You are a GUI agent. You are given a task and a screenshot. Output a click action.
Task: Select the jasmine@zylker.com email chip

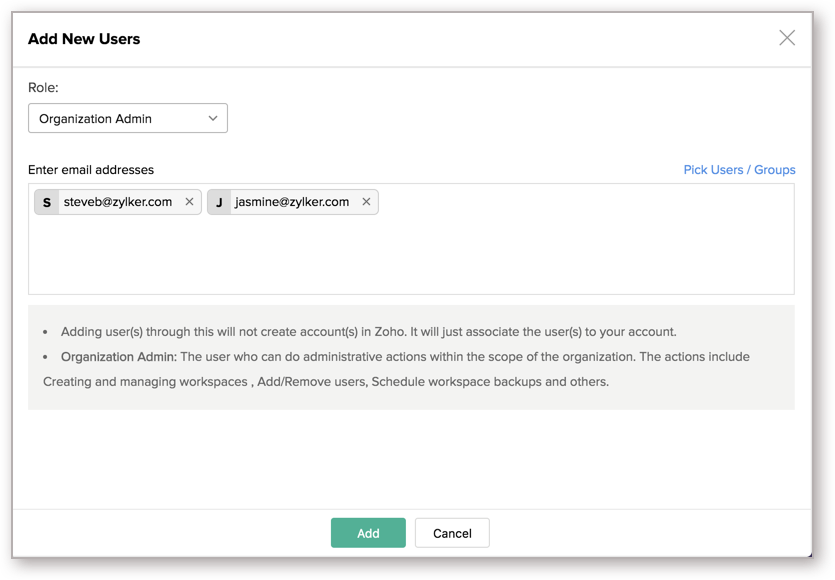coord(292,202)
